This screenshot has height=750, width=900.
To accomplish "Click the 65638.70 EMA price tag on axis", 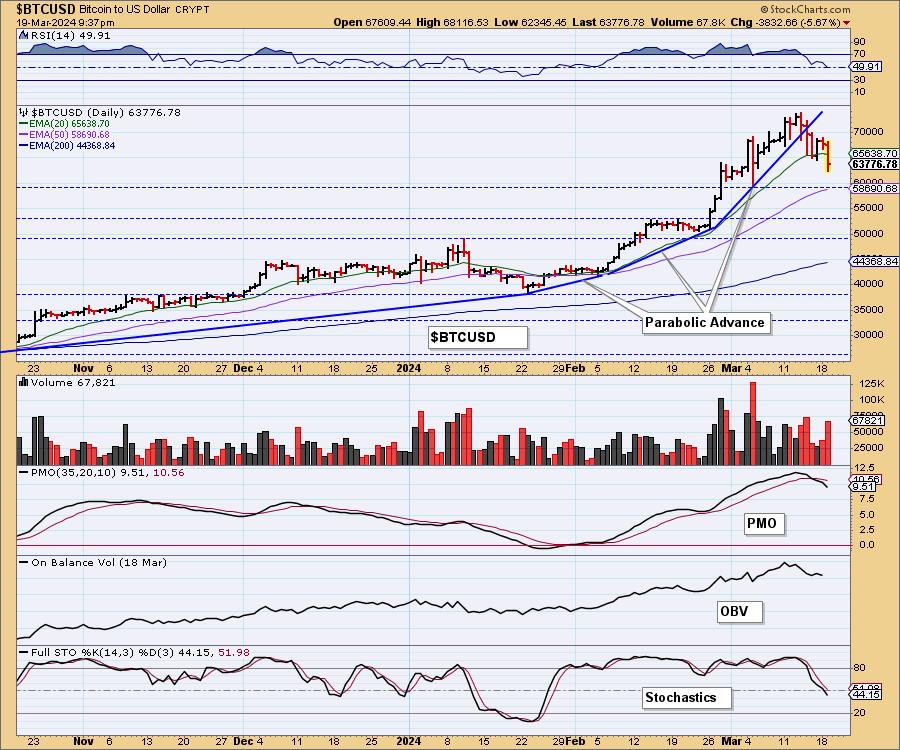I will pos(874,154).
